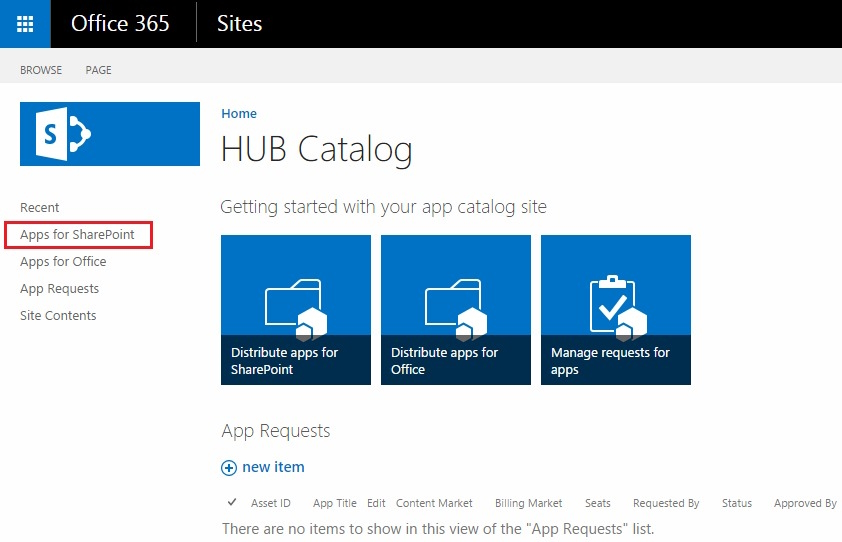This screenshot has height=542, width=842.
Task: Click the SharePoint site logo
Action: [x=110, y=134]
